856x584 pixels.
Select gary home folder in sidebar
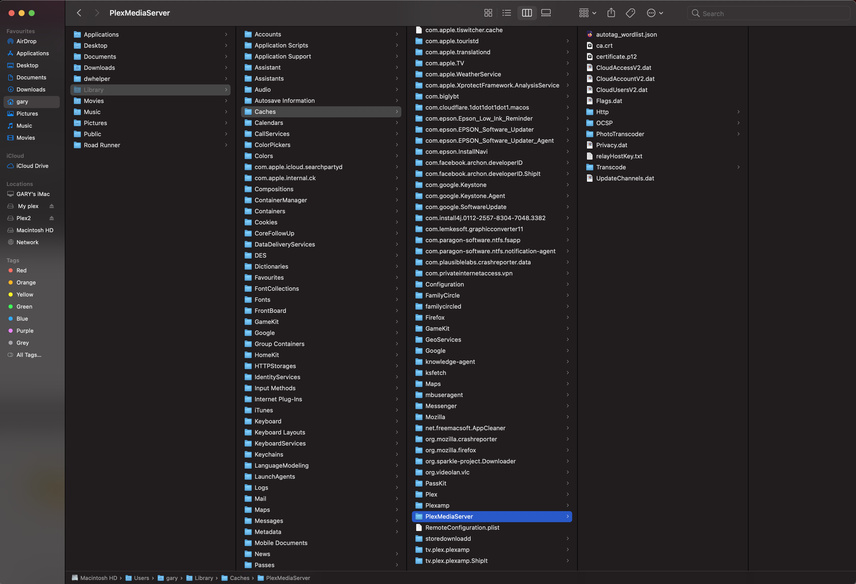tap(31, 102)
